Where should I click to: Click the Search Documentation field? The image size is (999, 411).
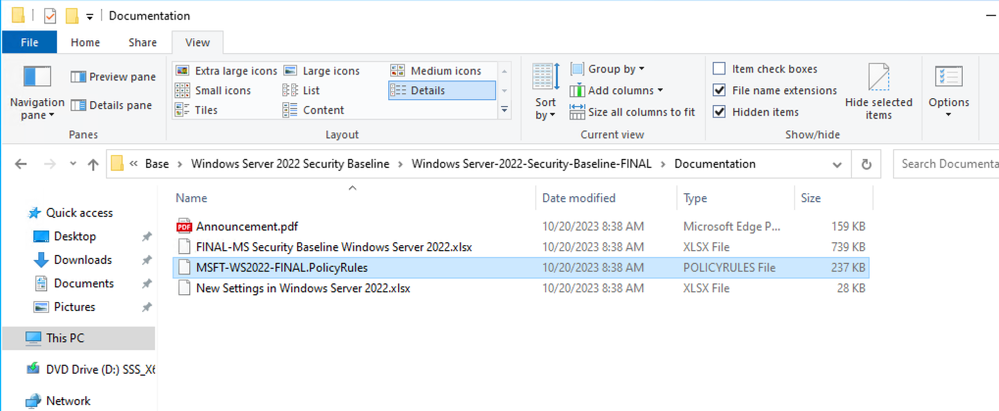pos(946,164)
